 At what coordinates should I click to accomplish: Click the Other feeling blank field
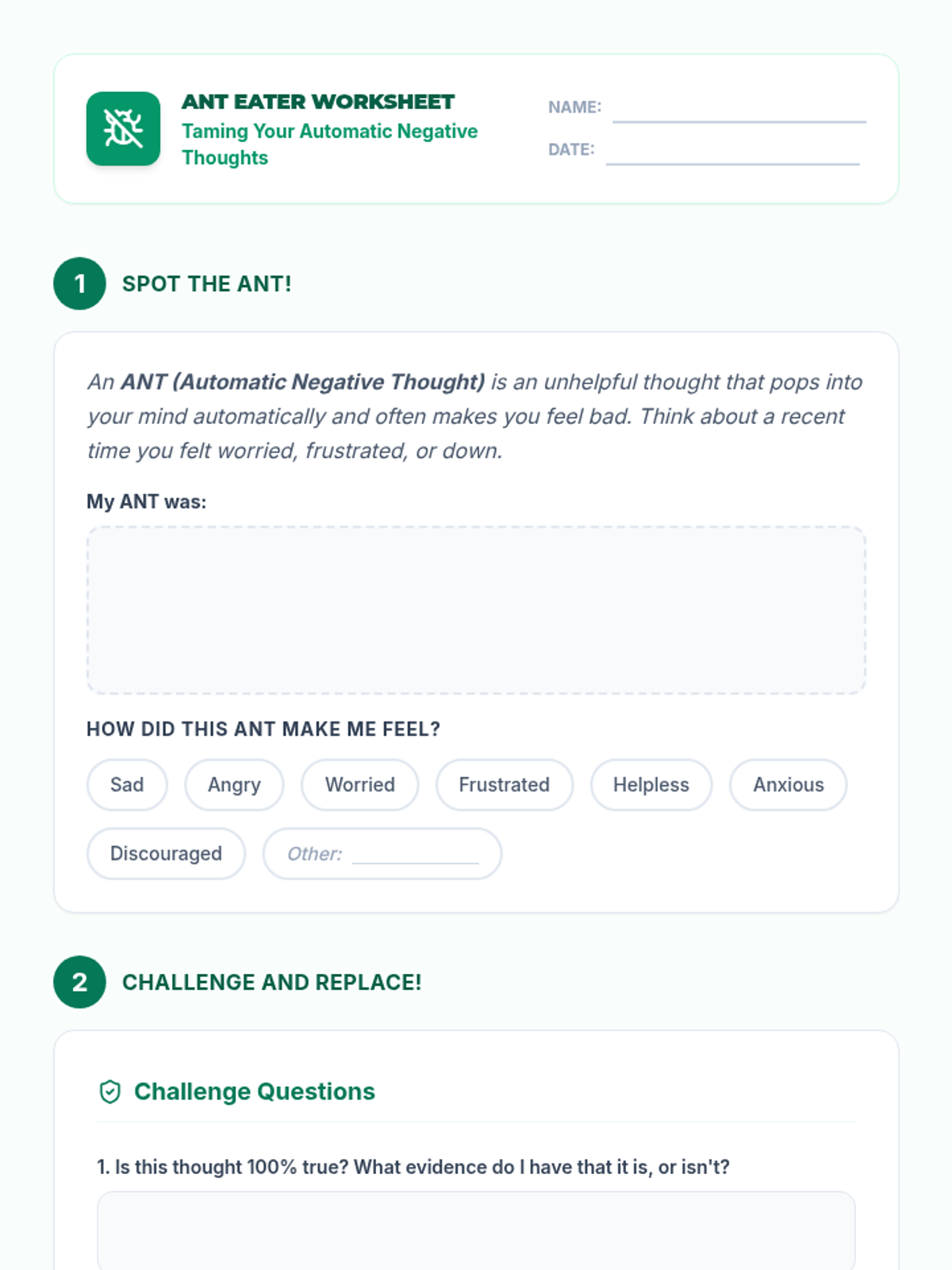click(416, 856)
